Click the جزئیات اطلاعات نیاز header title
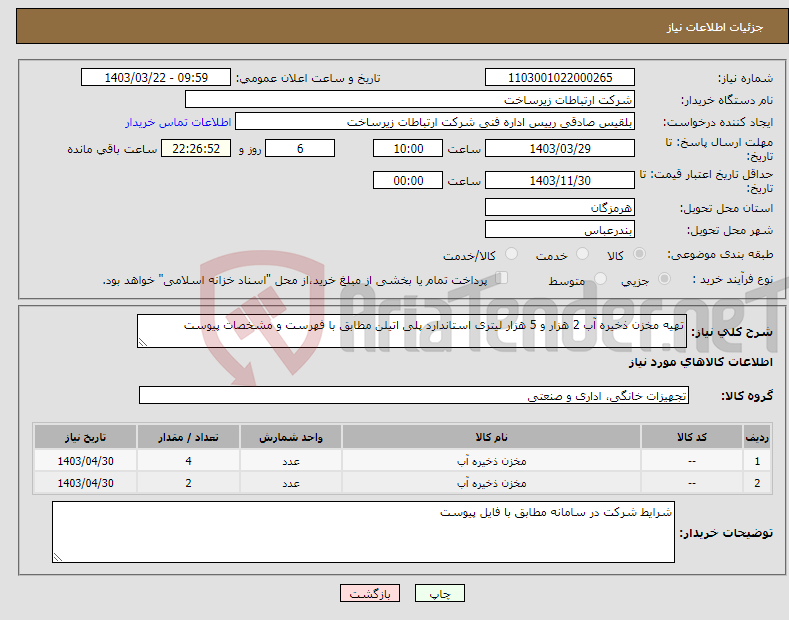 click(x=715, y=27)
